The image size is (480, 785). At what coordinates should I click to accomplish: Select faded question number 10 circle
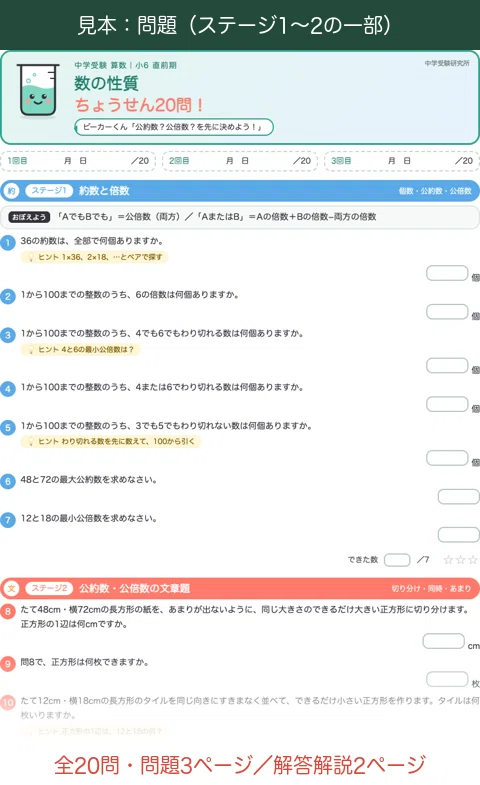click(x=8, y=702)
